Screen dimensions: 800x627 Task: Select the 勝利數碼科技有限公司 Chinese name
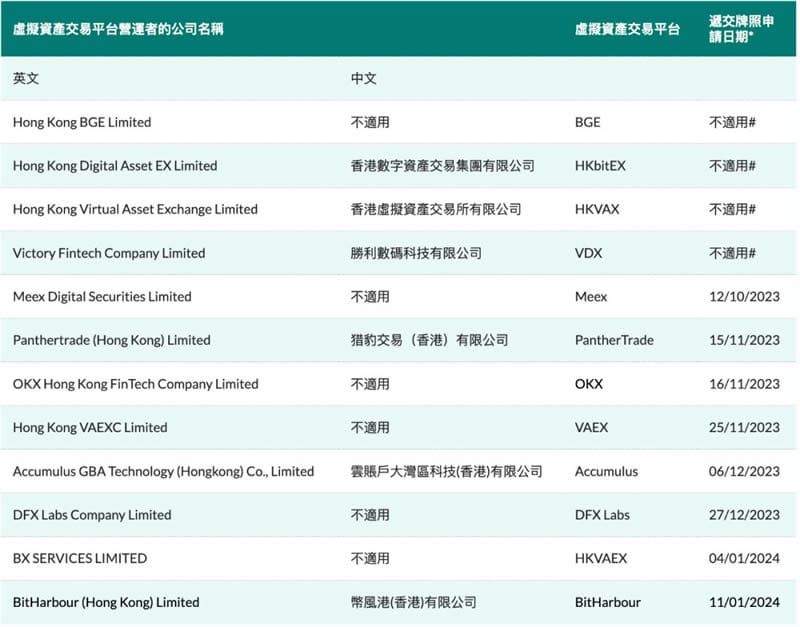[x=416, y=253]
